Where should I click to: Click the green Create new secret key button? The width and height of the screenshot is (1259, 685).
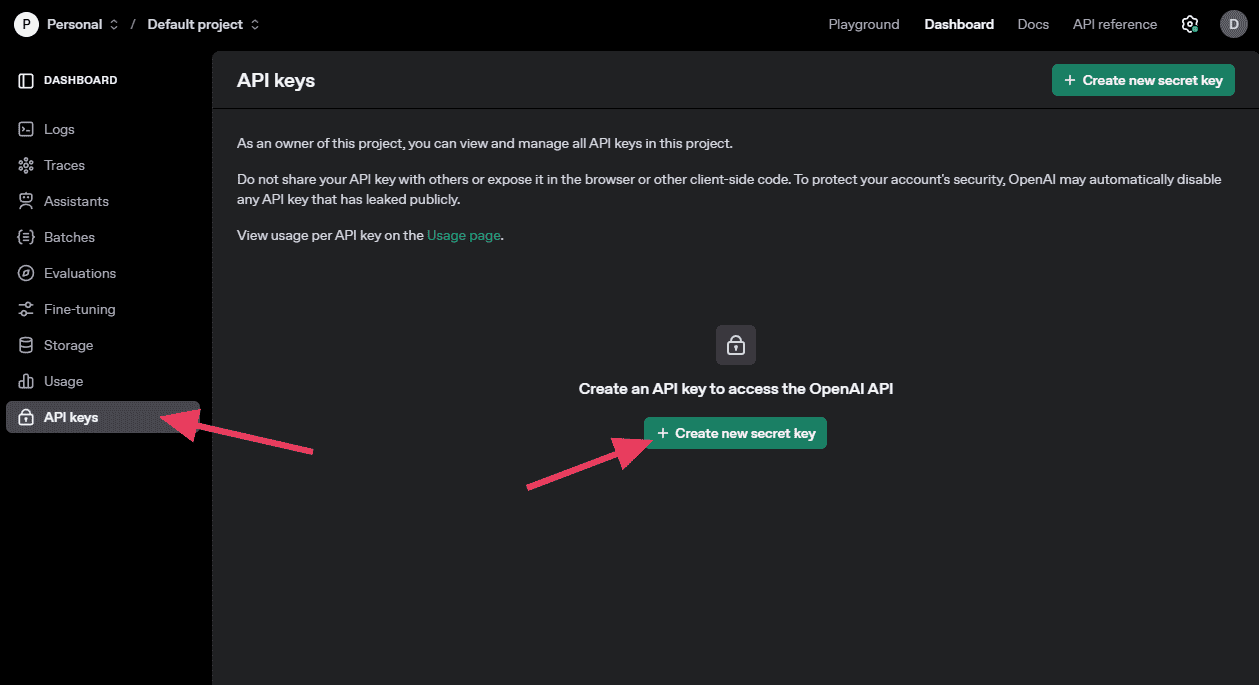[735, 432]
